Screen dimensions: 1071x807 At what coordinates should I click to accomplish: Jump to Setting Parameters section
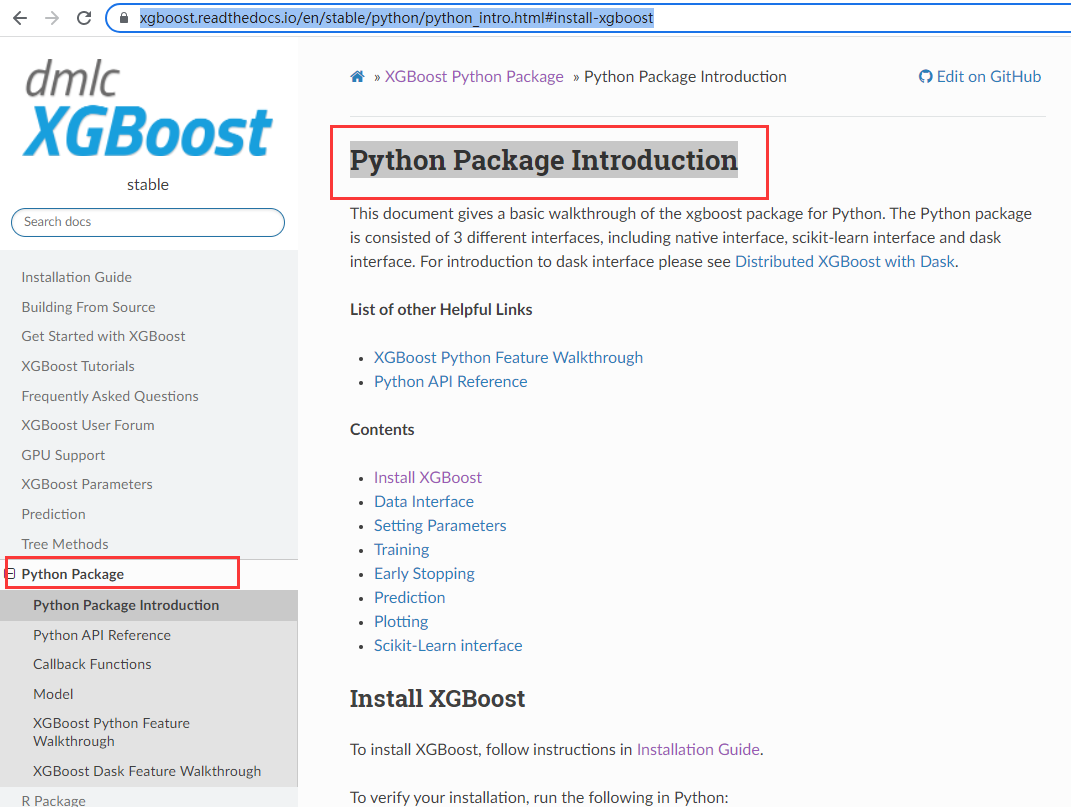440,525
